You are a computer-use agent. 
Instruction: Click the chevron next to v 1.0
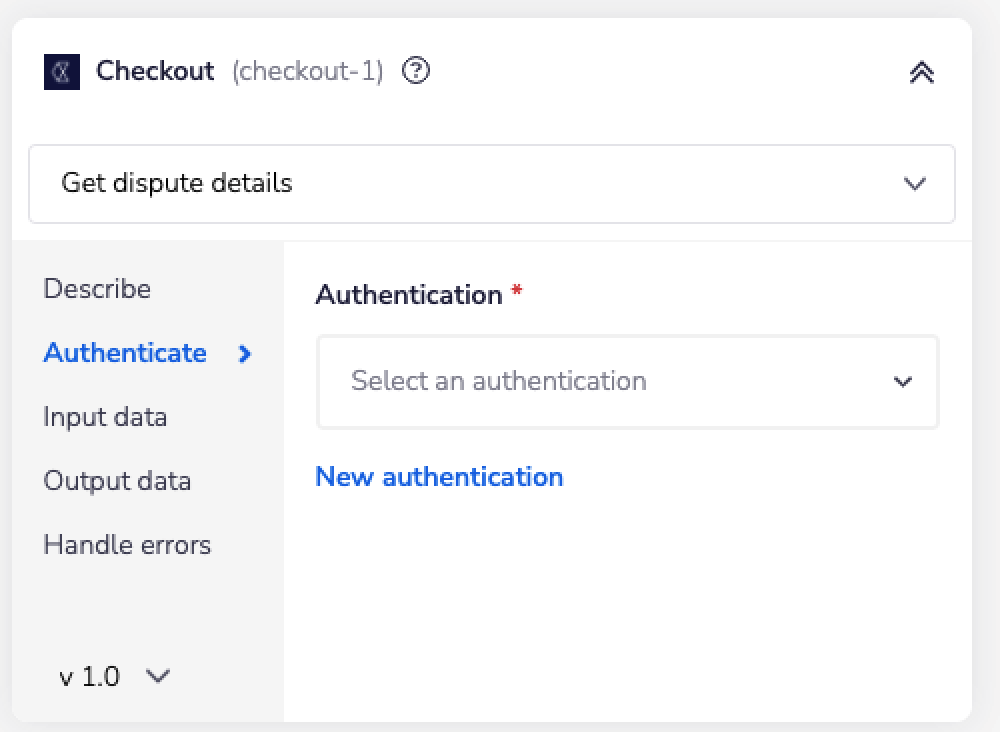click(x=157, y=677)
